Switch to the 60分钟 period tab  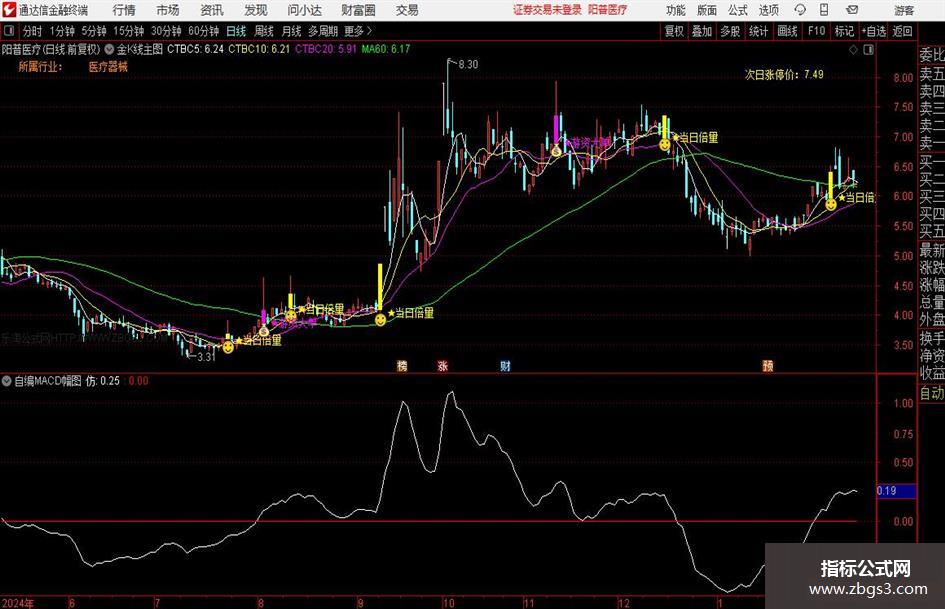tap(203, 31)
